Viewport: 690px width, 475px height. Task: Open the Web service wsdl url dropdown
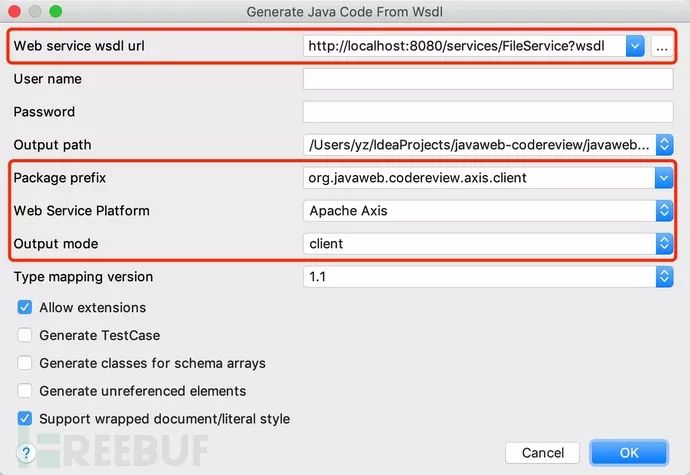click(635, 46)
